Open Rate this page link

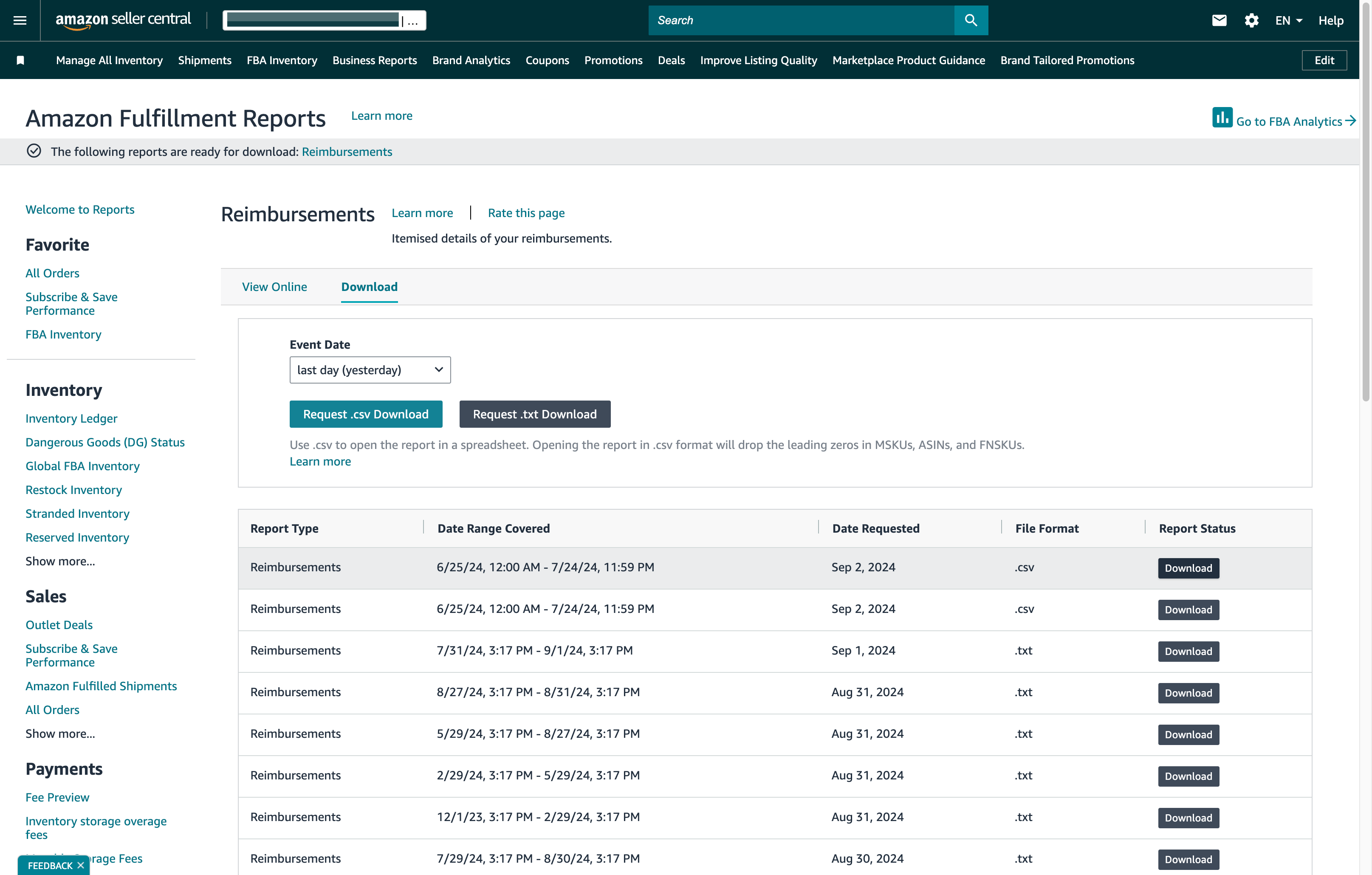526,213
